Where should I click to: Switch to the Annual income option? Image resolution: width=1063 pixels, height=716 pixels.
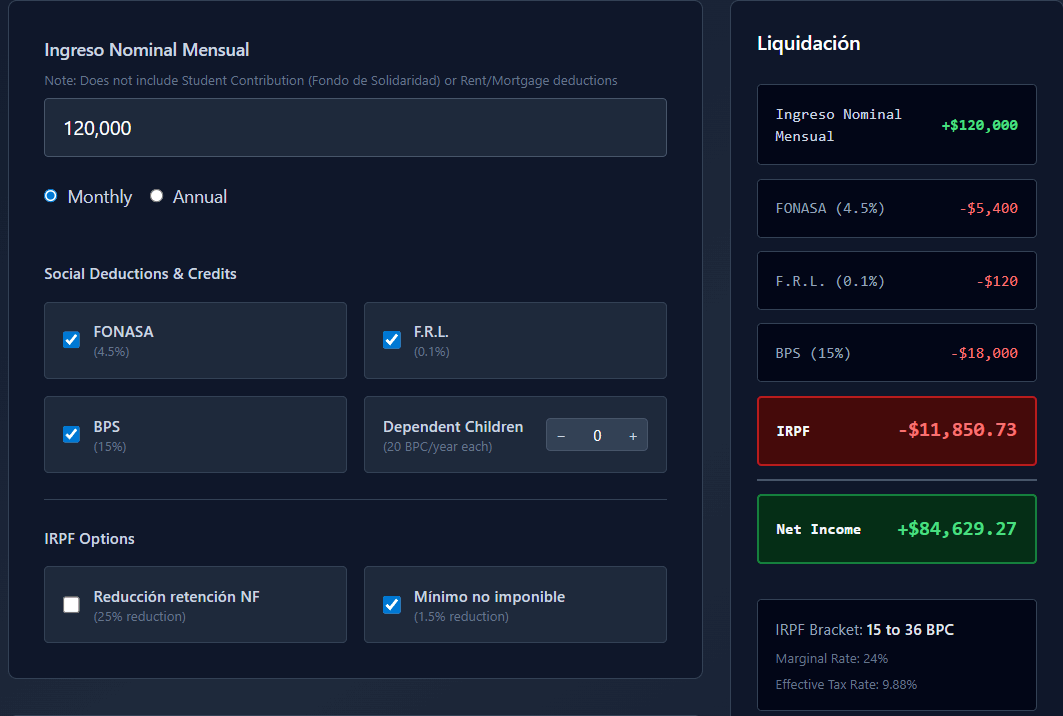pos(157,196)
